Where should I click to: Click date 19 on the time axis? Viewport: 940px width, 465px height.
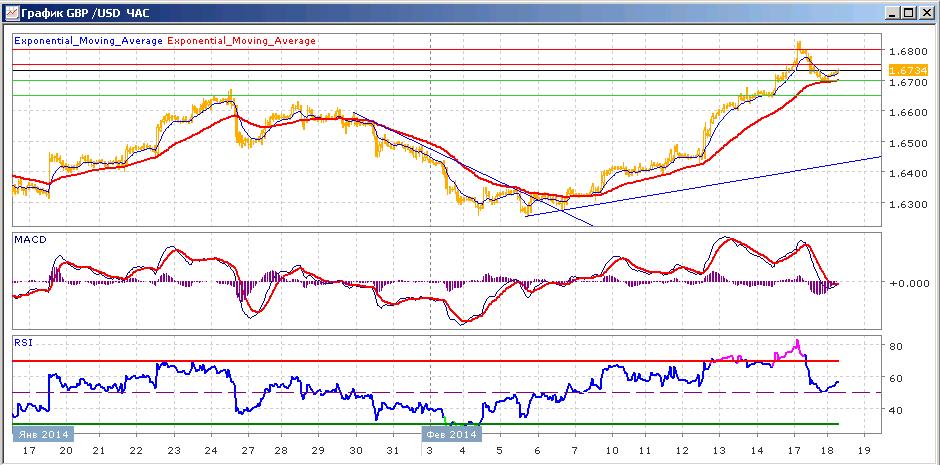point(864,451)
